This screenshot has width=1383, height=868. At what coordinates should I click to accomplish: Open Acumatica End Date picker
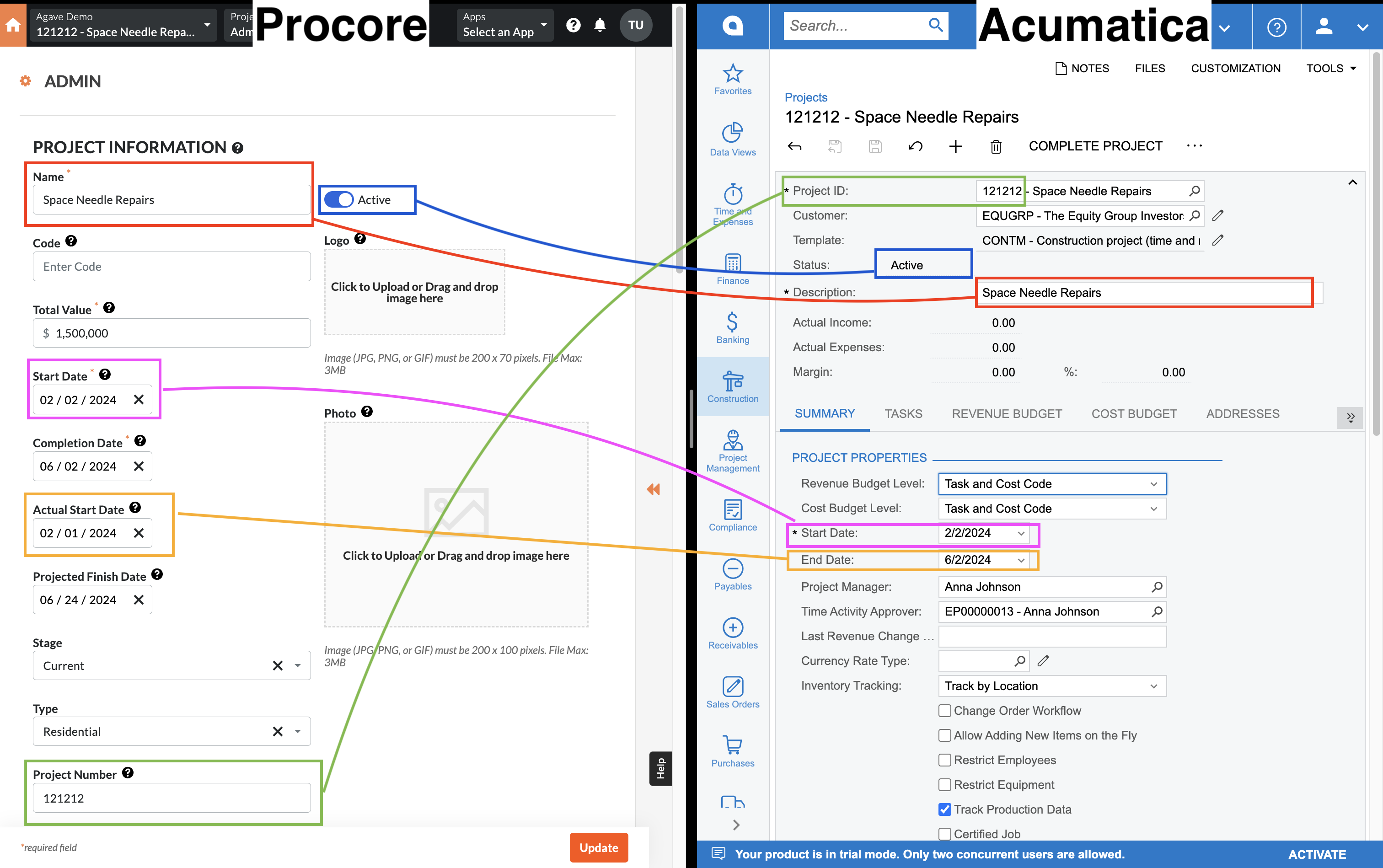pos(1021,560)
